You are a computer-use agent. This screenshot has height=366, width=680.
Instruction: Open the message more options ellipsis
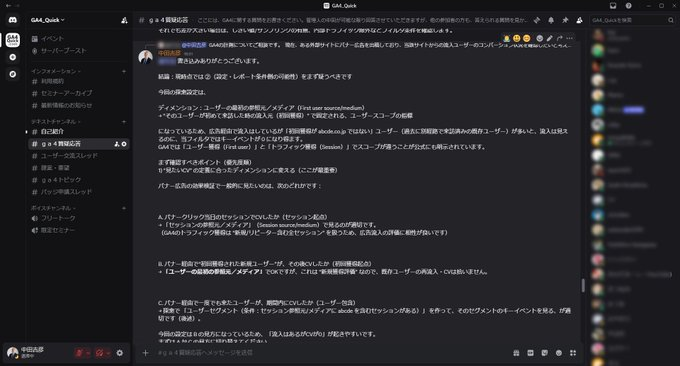click(569, 39)
